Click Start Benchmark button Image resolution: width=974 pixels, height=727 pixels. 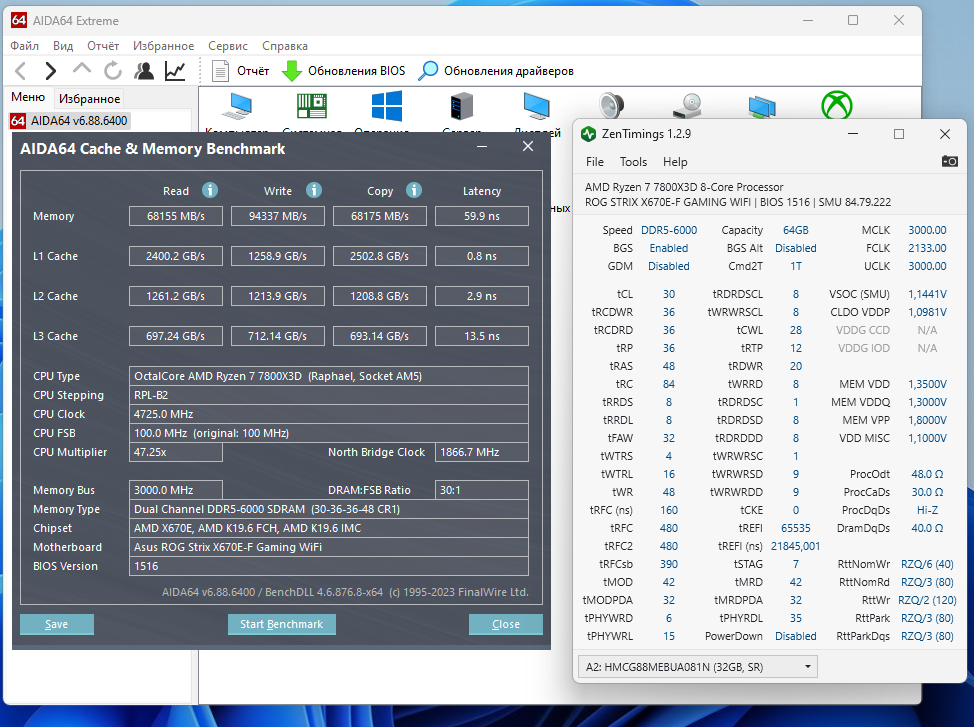[x=281, y=624]
